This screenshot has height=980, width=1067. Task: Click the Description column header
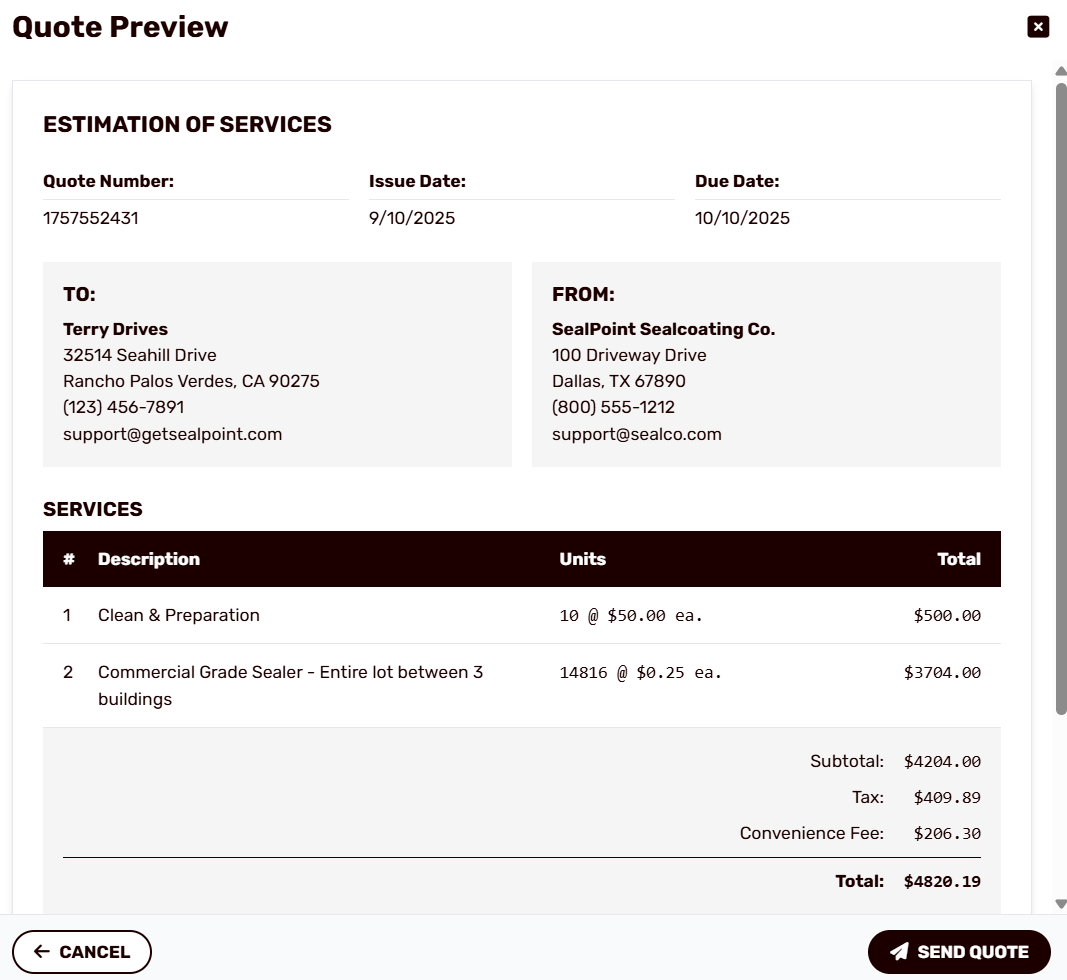point(149,559)
